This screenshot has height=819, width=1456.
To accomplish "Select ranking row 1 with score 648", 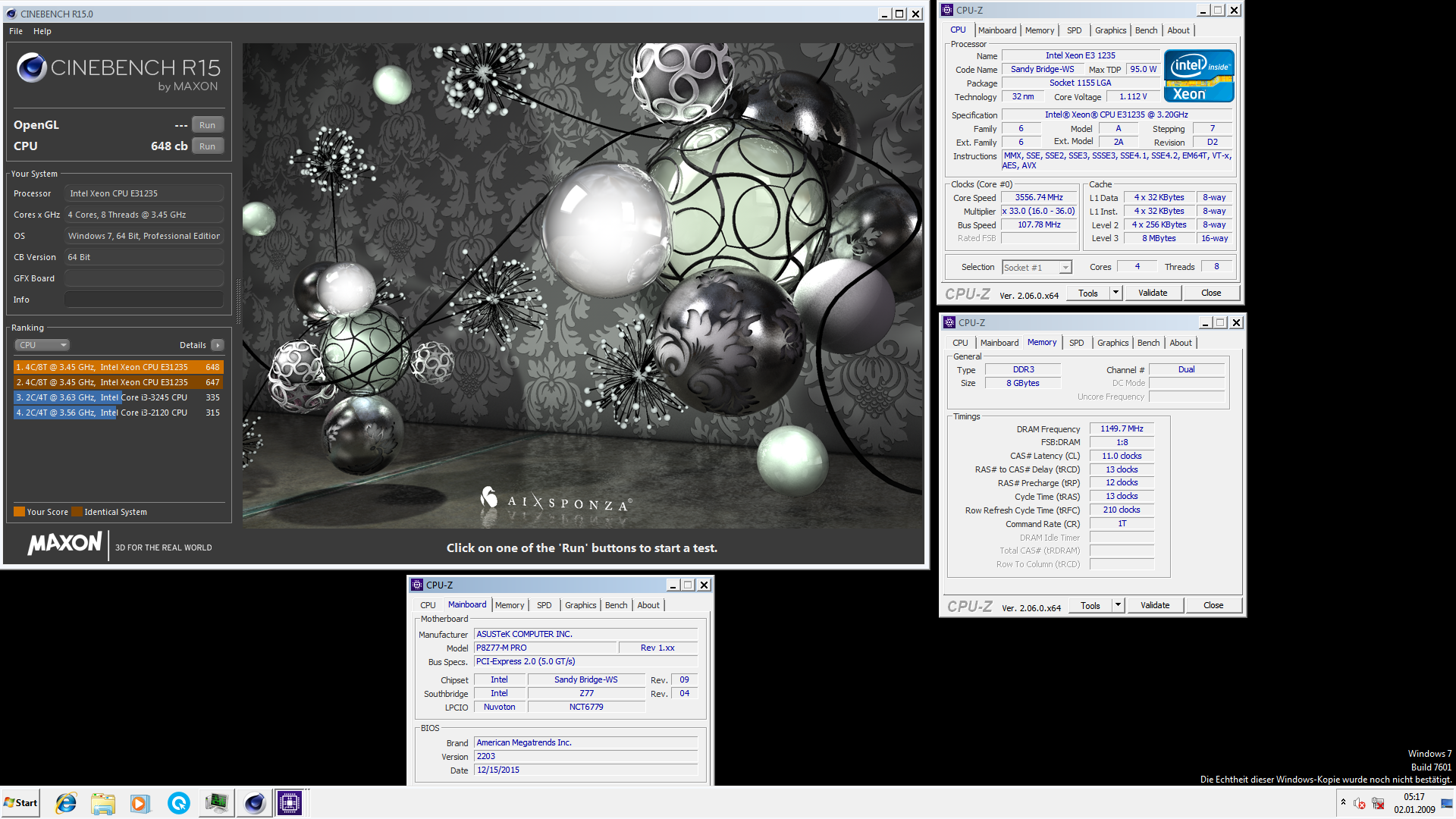I will pyautogui.click(x=118, y=367).
